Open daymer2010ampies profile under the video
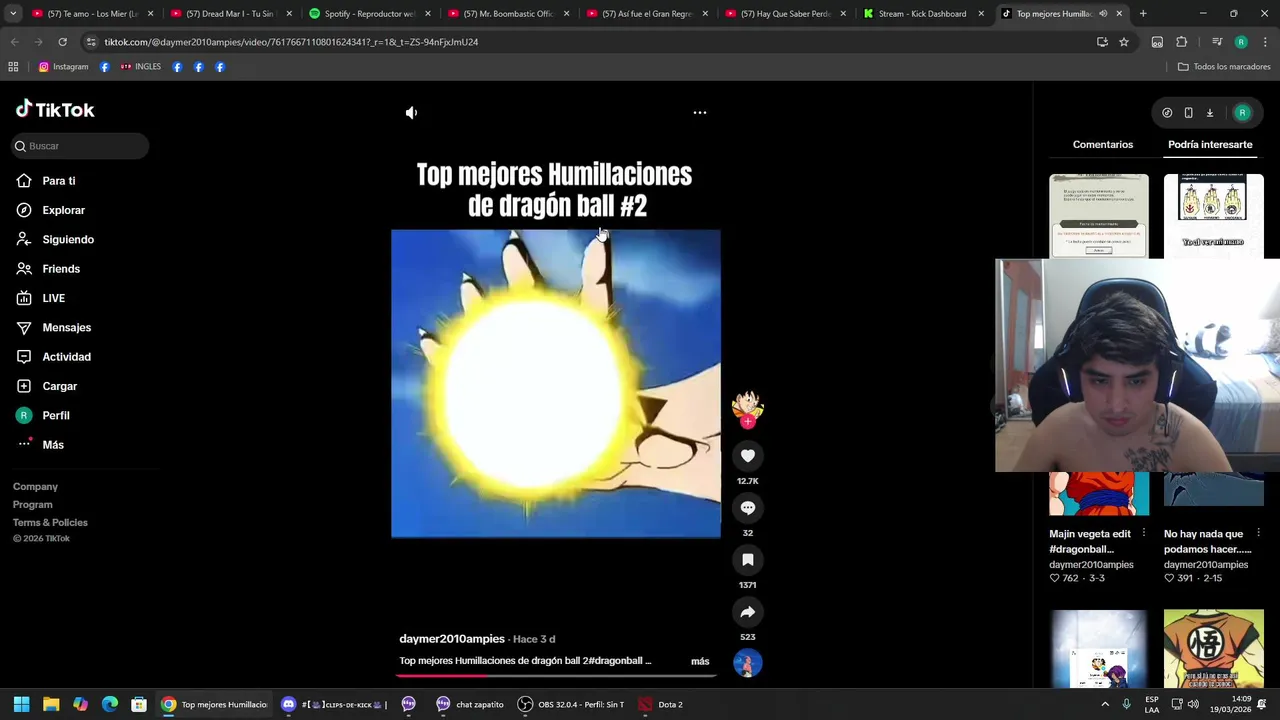 coord(452,639)
